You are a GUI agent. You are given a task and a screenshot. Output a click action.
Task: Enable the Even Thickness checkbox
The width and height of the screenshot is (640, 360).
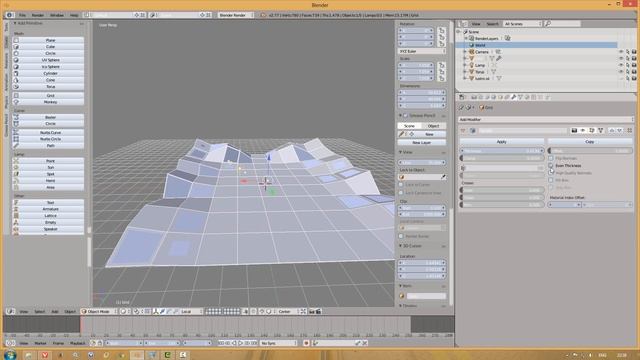pos(551,165)
